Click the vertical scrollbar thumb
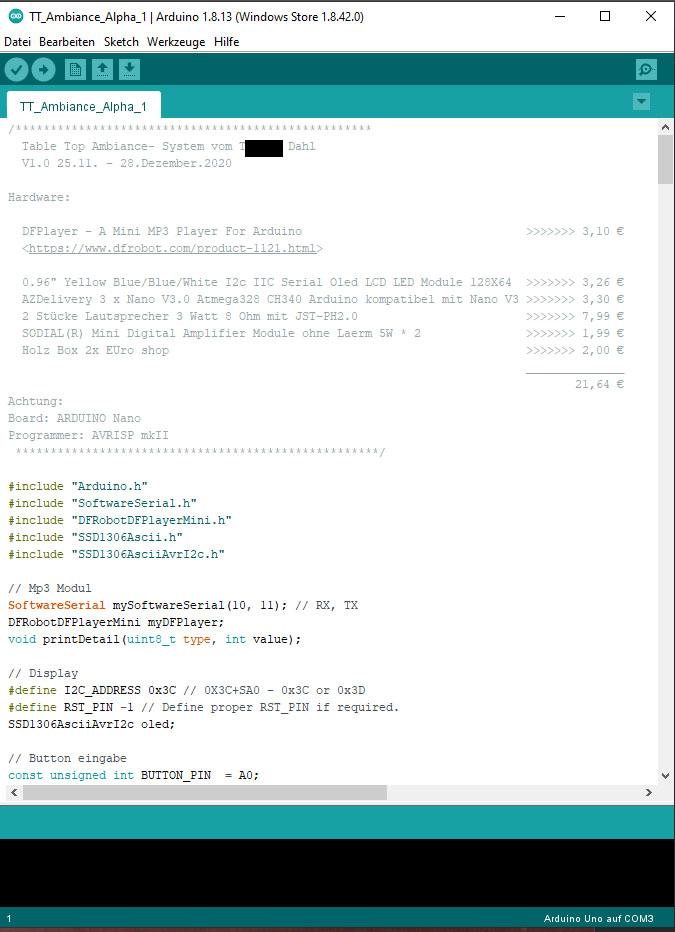The image size is (675, 932). [665, 159]
